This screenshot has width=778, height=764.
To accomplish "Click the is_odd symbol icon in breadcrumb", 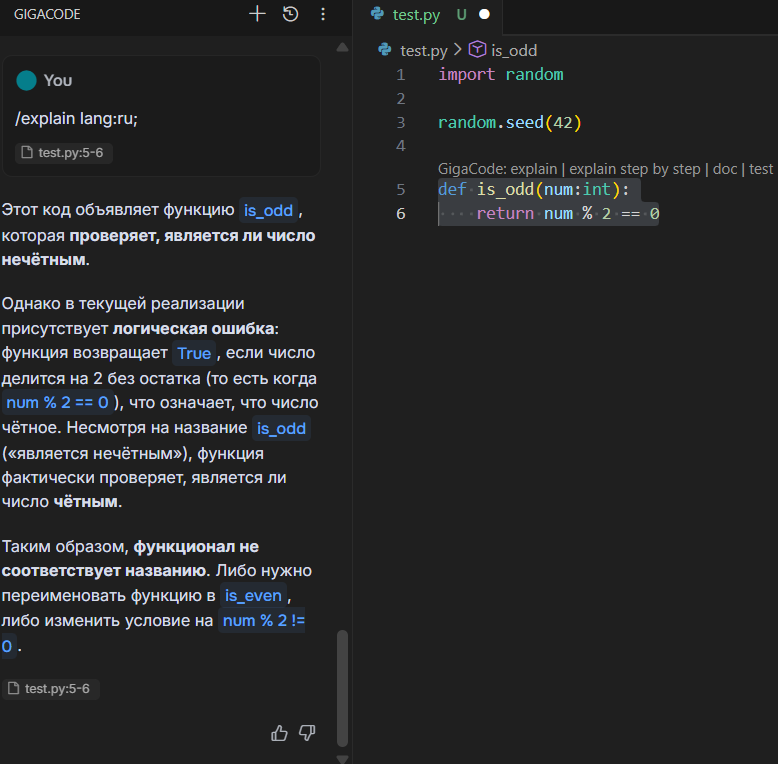I will (477, 50).
